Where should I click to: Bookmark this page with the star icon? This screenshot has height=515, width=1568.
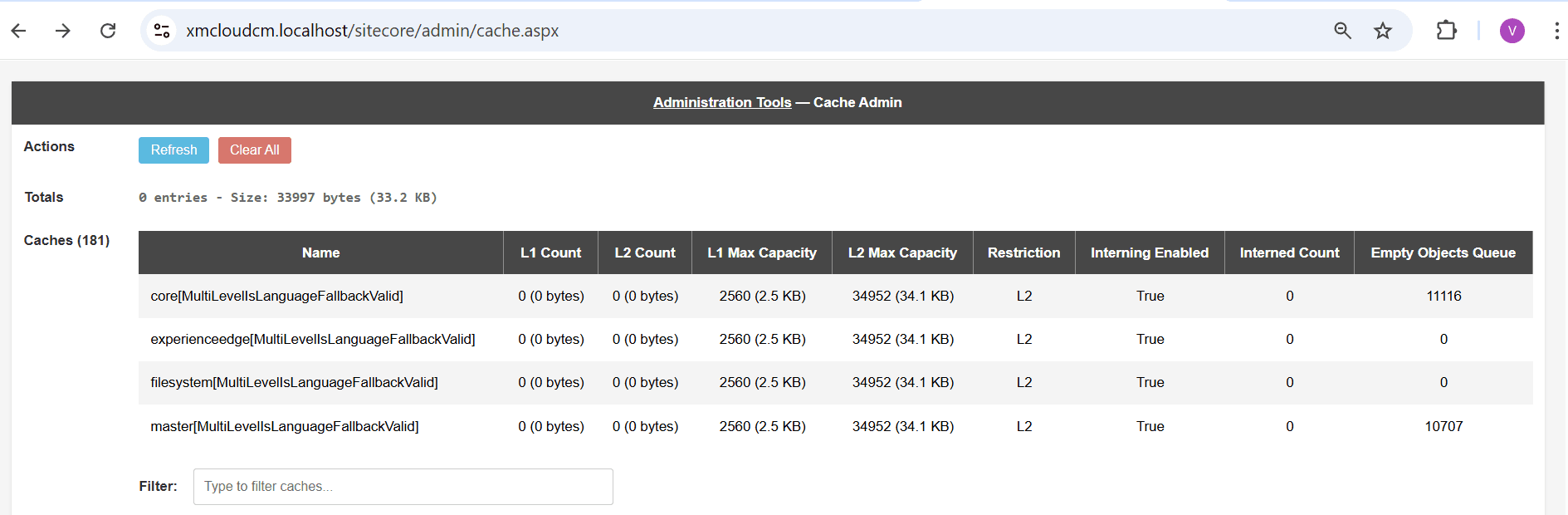click(1383, 31)
